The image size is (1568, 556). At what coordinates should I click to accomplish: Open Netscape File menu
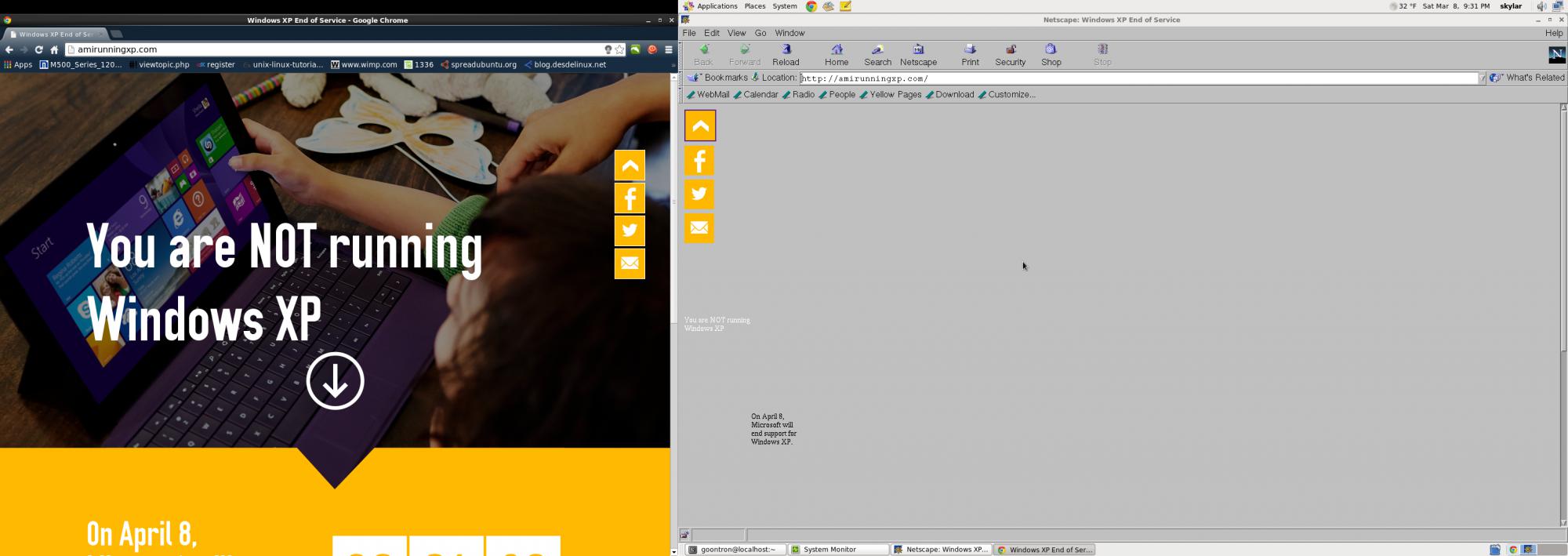pyautogui.click(x=689, y=33)
